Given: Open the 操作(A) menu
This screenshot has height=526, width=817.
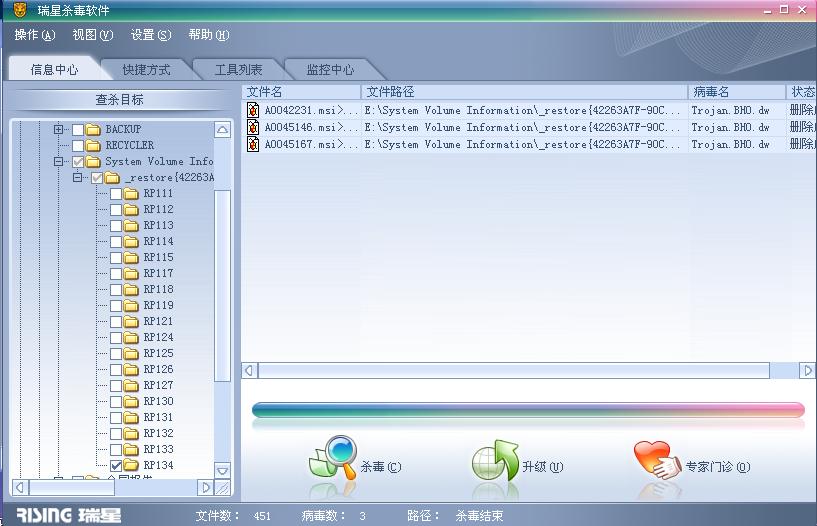Looking at the screenshot, I should click(35, 35).
